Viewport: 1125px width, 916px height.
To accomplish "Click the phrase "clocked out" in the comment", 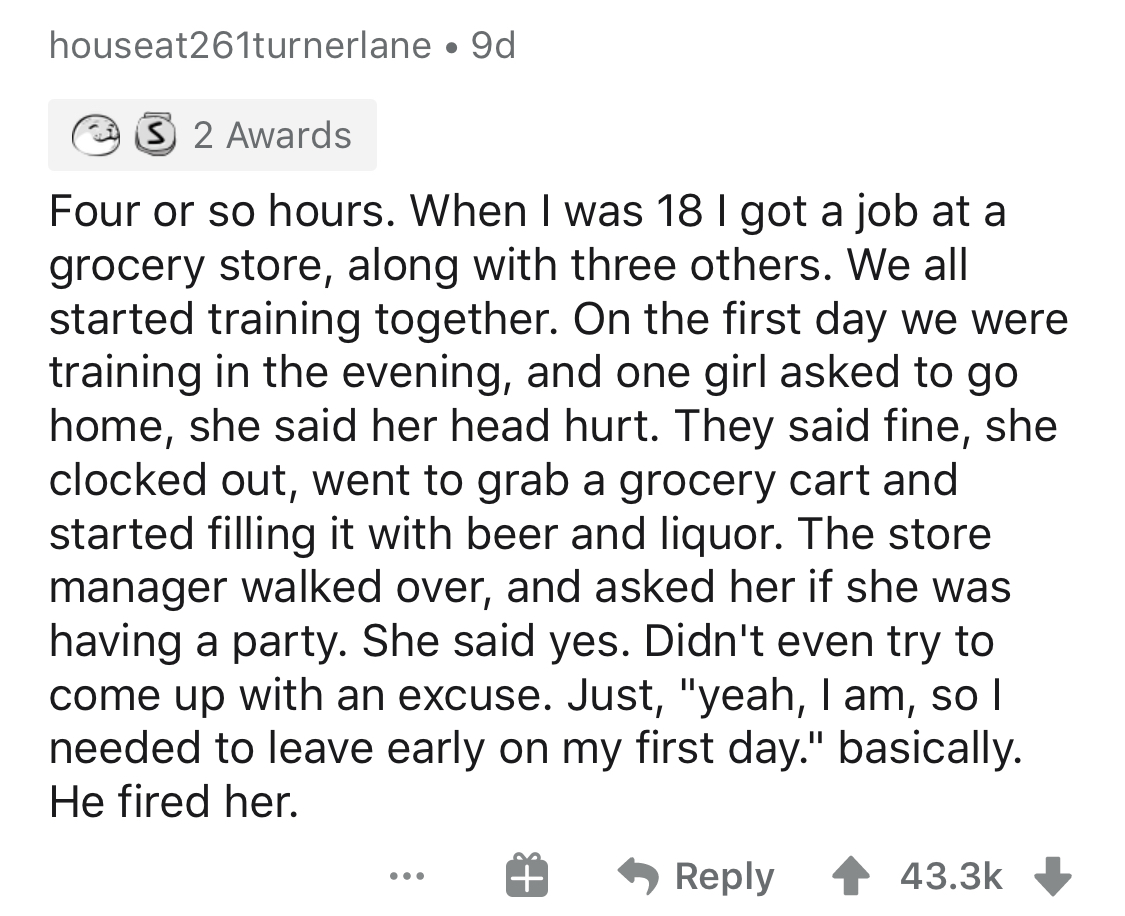I will (171, 480).
